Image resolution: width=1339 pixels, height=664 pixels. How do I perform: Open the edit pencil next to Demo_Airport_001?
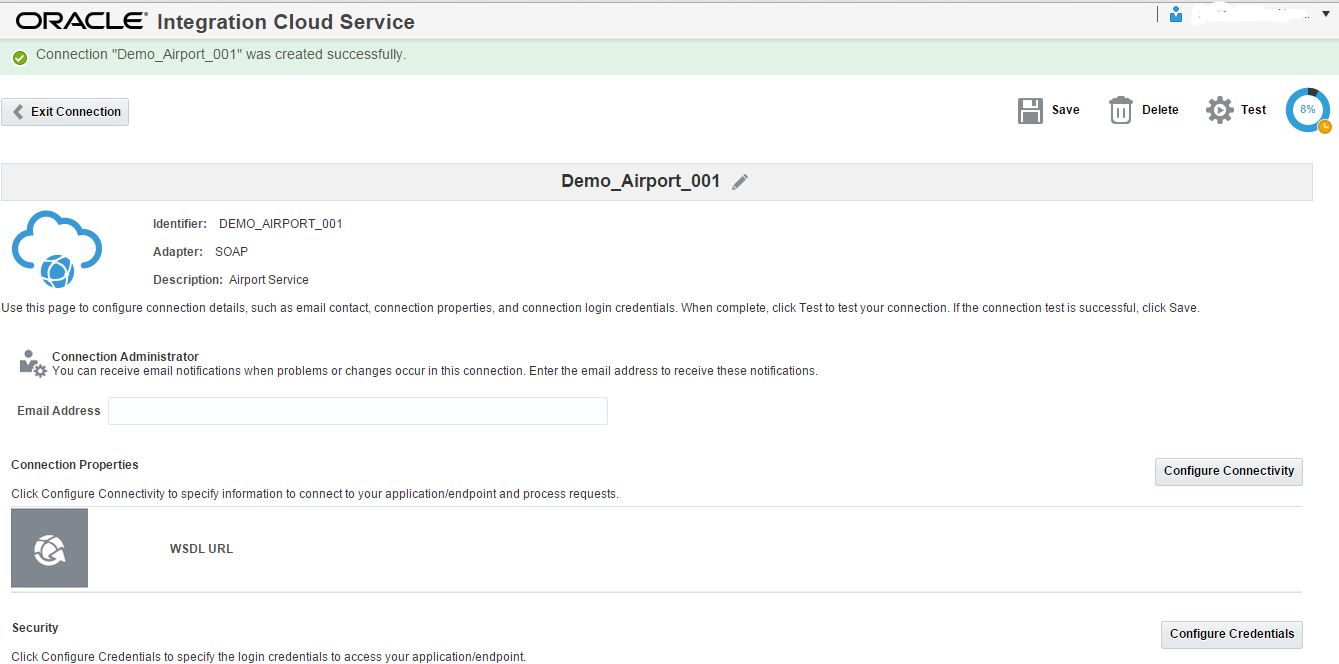pos(739,181)
